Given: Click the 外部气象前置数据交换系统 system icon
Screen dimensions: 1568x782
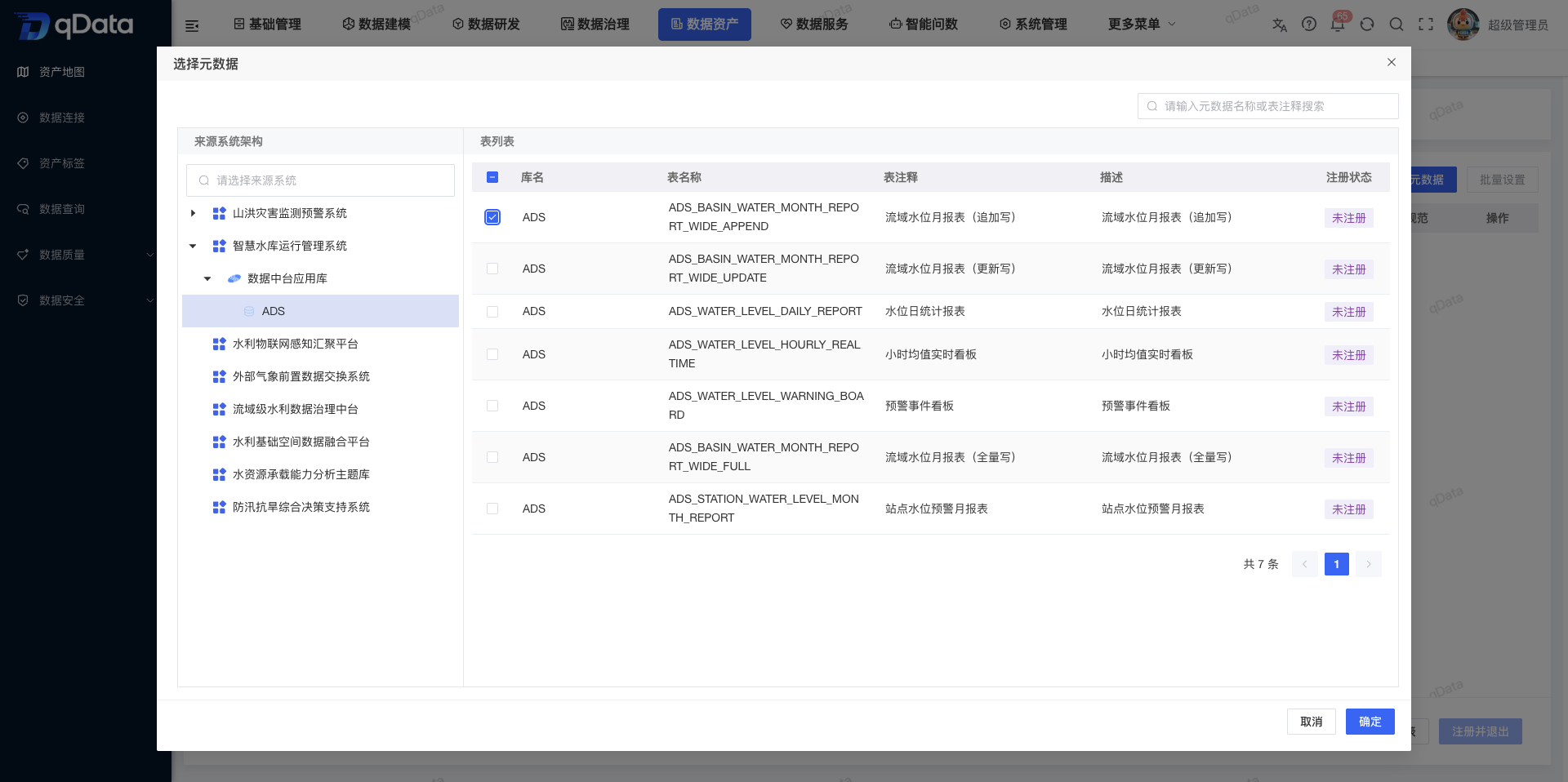Looking at the screenshot, I should (219, 376).
